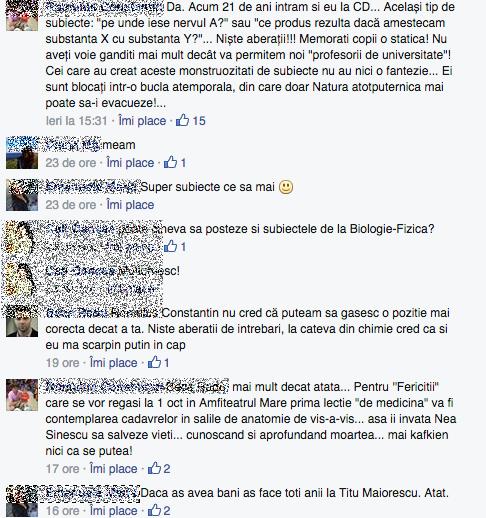Open avatar beside the 'Fericitii' comment
The image size is (486, 518).
pyautogui.click(x=22, y=395)
